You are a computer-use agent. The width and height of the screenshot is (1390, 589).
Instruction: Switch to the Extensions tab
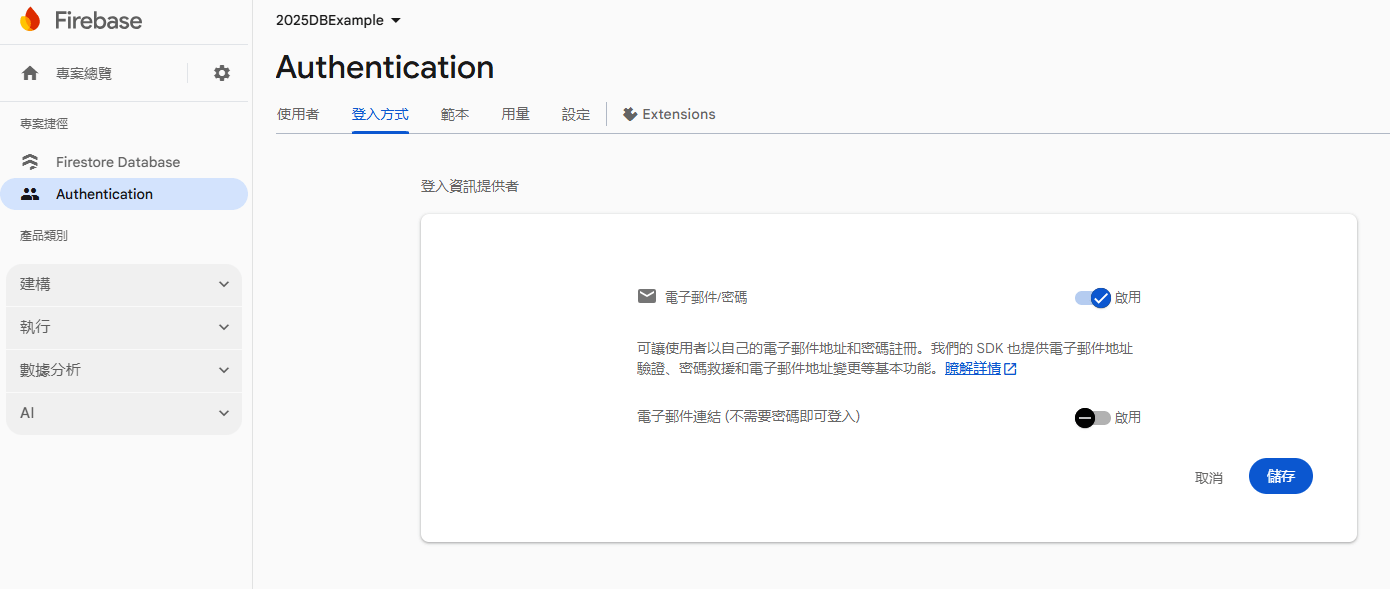[669, 114]
